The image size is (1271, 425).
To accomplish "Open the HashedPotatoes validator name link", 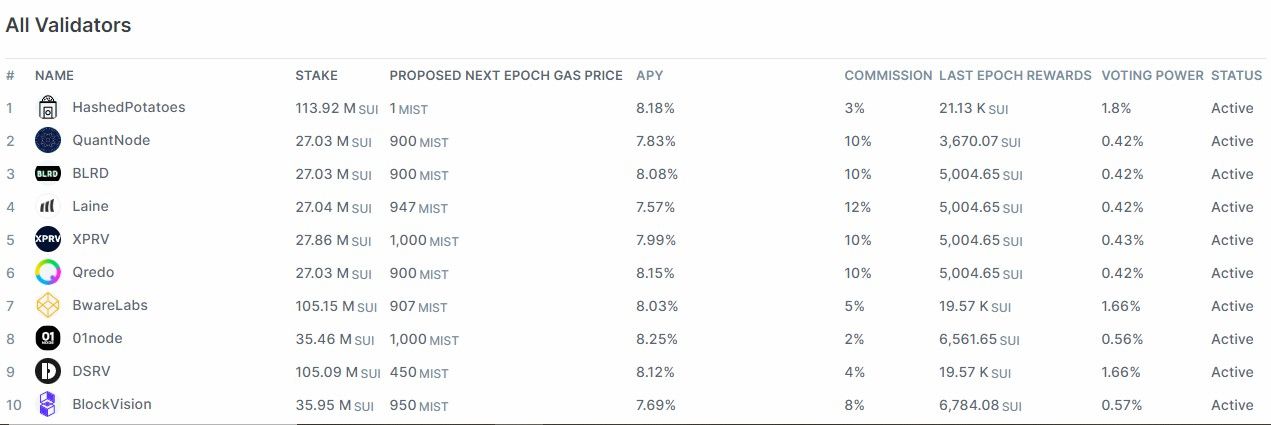I will click(128, 107).
